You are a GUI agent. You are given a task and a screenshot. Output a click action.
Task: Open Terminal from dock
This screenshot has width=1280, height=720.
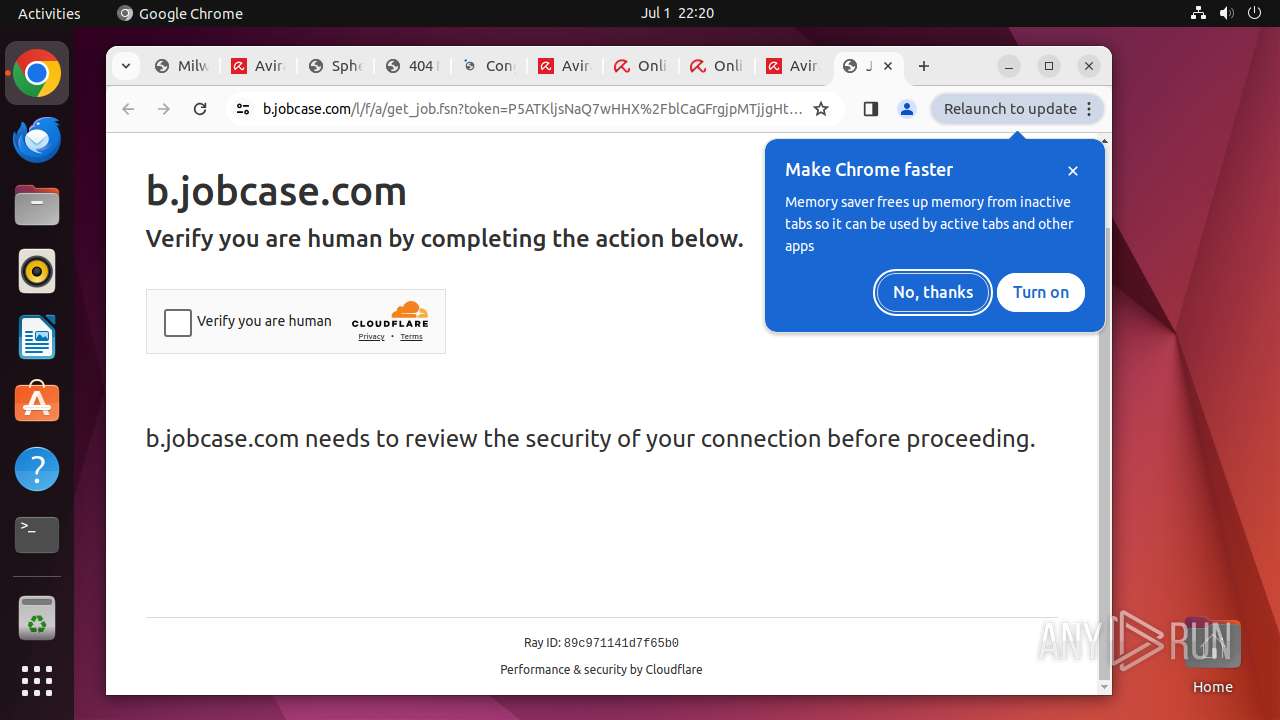coord(37,535)
